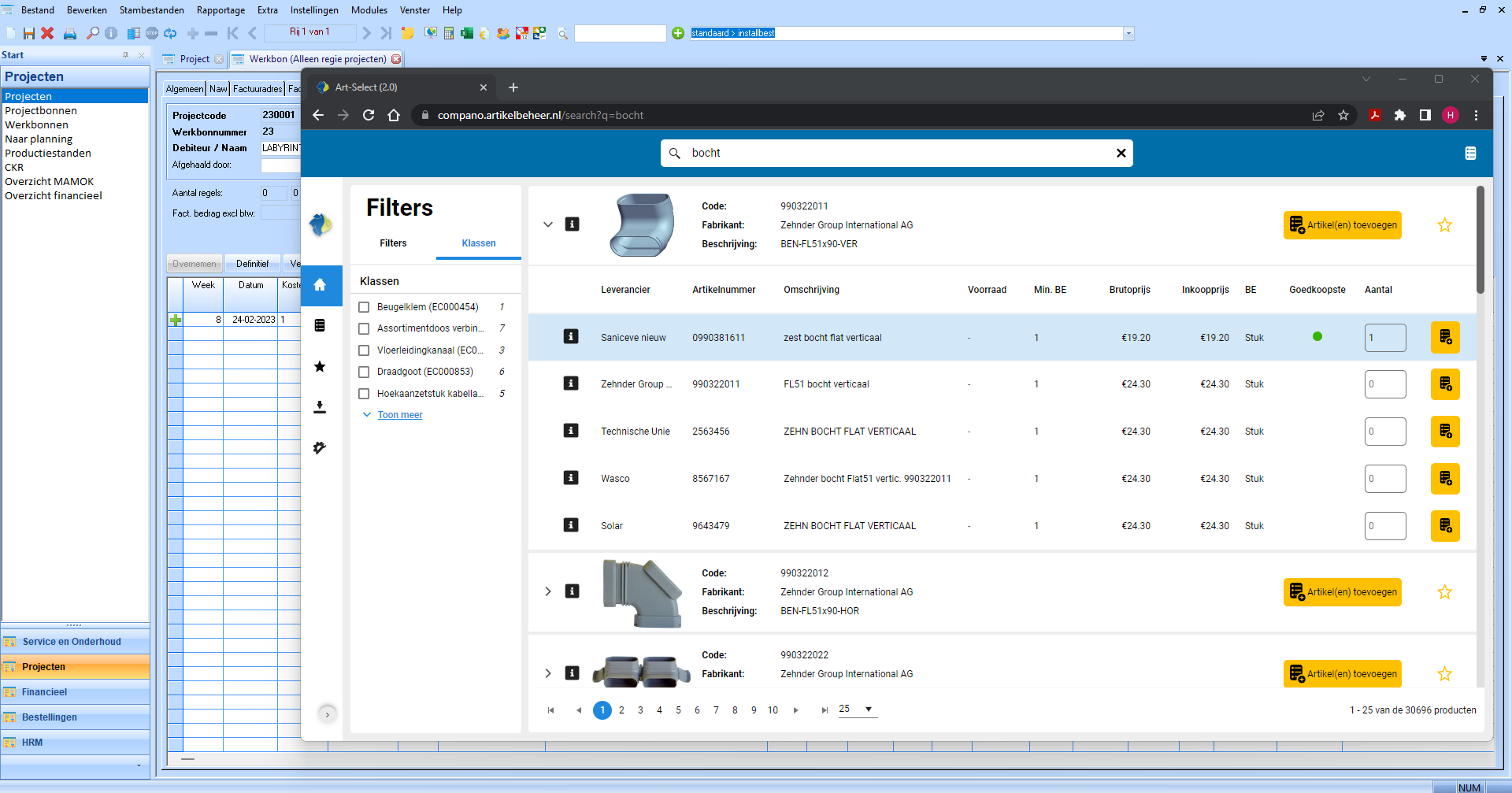
Task: Open the favorites star in left sidebar
Action: (x=320, y=366)
